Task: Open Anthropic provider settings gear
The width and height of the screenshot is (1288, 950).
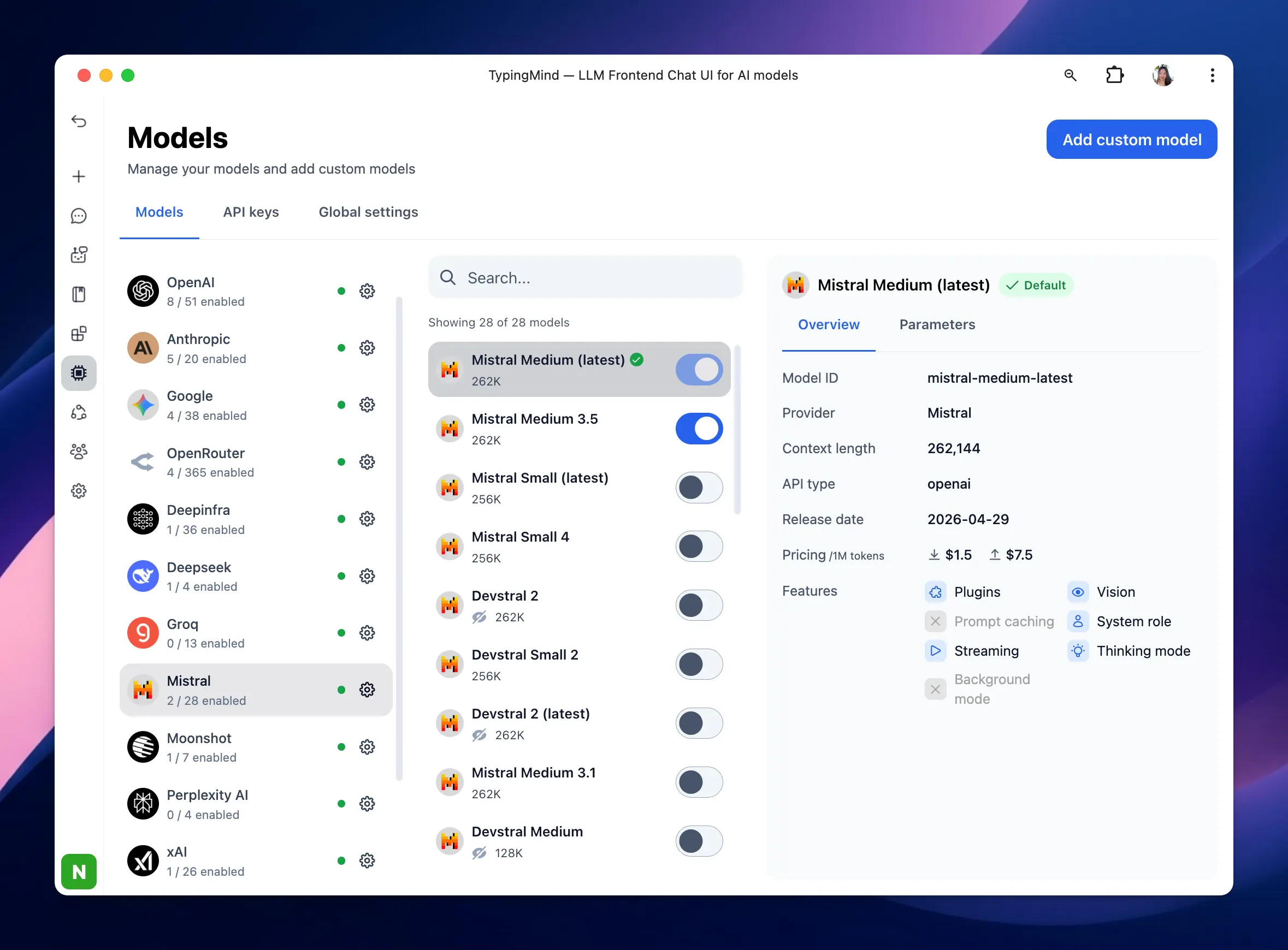Action: coord(367,348)
